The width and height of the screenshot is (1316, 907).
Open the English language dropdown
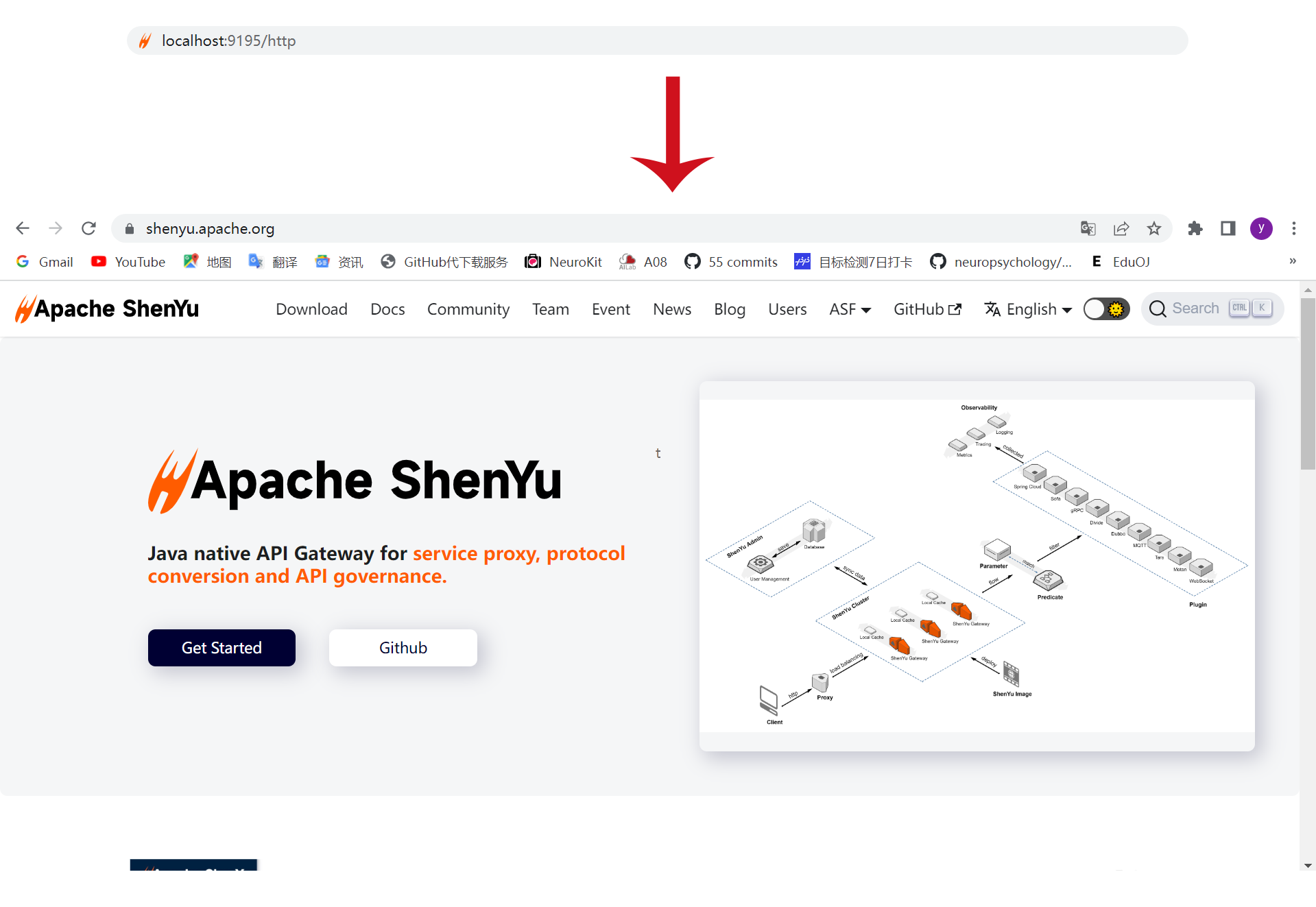click(x=1029, y=309)
